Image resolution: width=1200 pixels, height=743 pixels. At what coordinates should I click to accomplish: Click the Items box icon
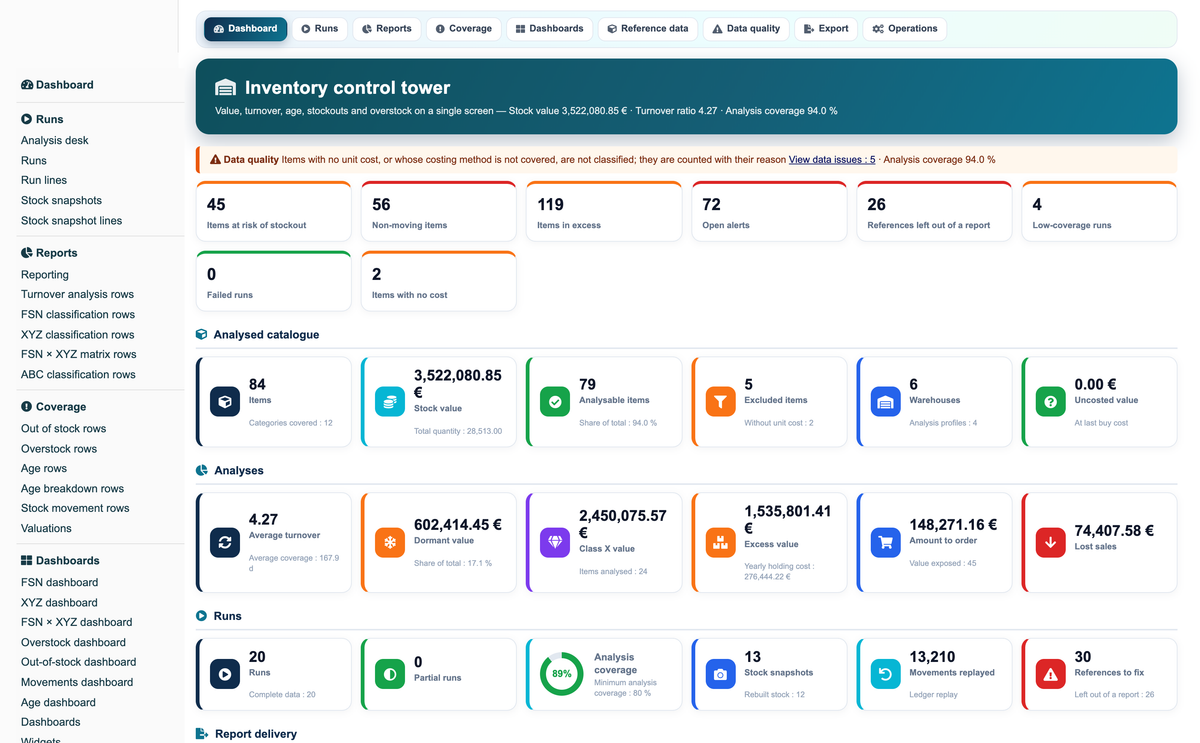225,402
